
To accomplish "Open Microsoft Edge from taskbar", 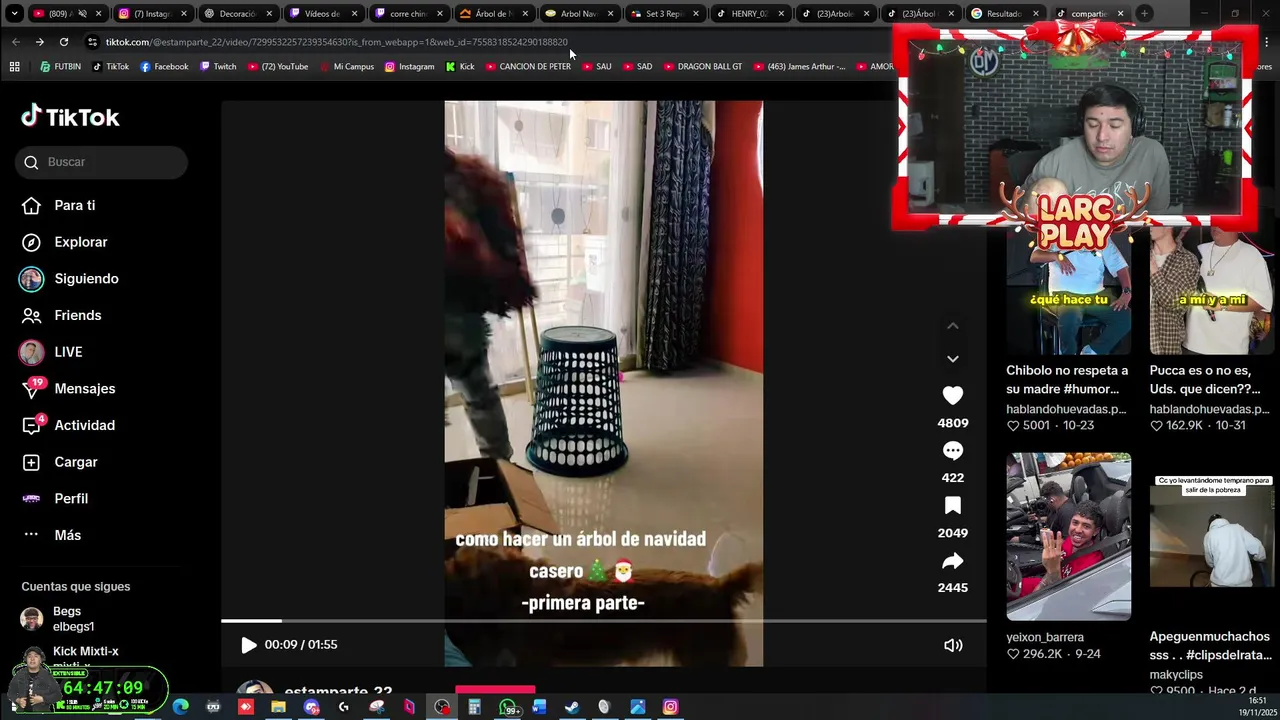I will tap(180, 707).
